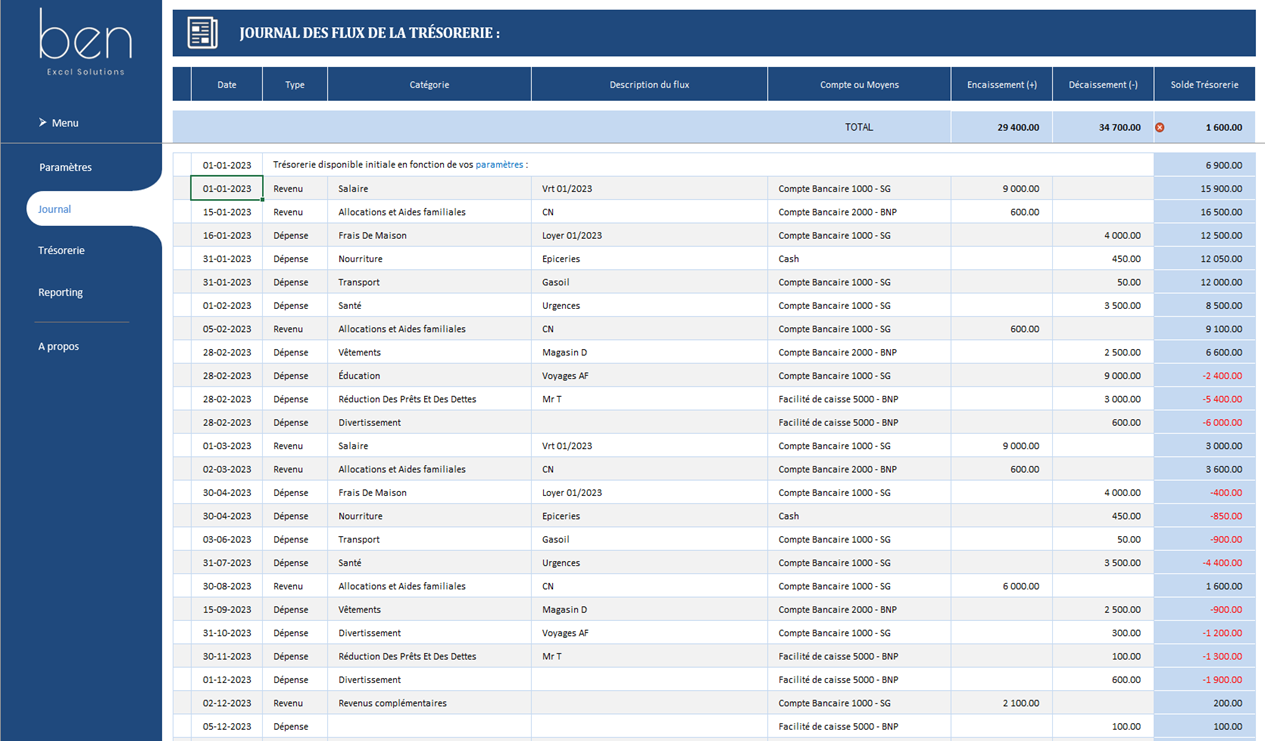Screen dimensions: 1265x741
Task: Select the Urgences cell on 01-02-2023 row
Action: (649, 305)
